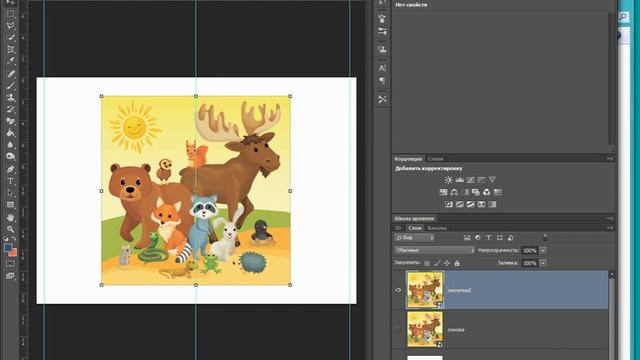
Task: Filter layers by pixel layers
Action: (x=467, y=238)
